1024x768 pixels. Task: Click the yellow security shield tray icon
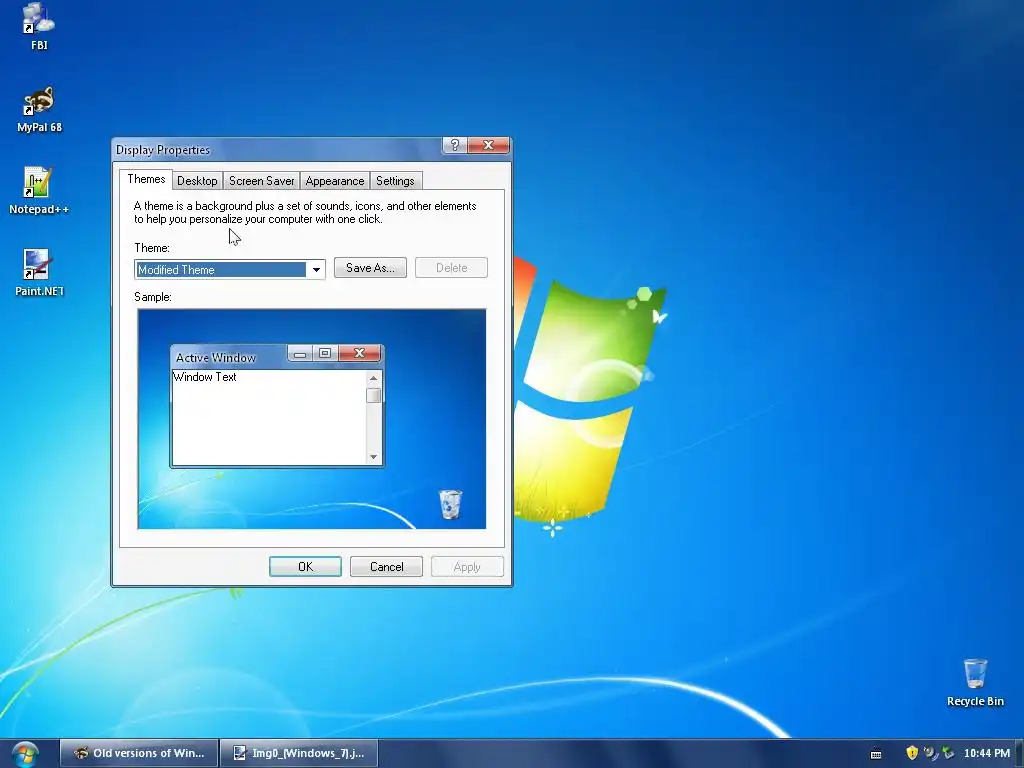(x=912, y=753)
